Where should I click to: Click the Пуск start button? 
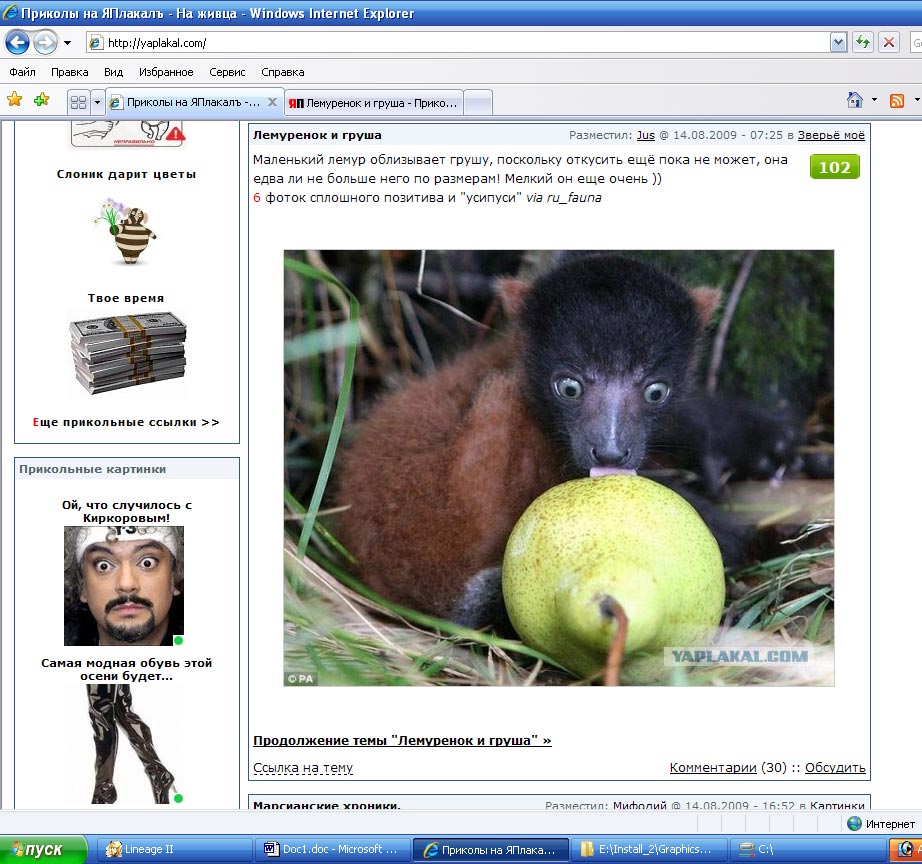click(43, 849)
